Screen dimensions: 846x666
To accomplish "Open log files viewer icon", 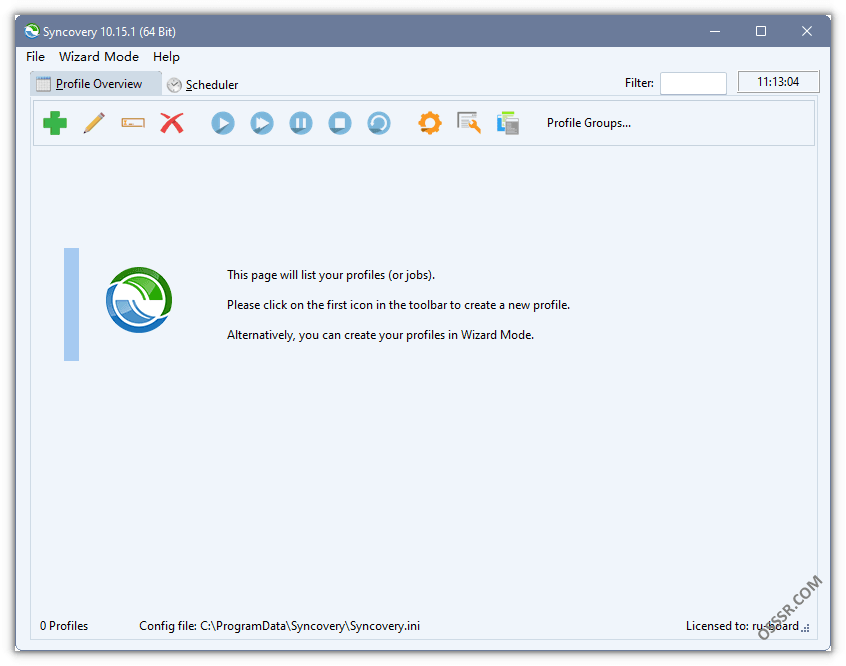I will [x=469, y=123].
